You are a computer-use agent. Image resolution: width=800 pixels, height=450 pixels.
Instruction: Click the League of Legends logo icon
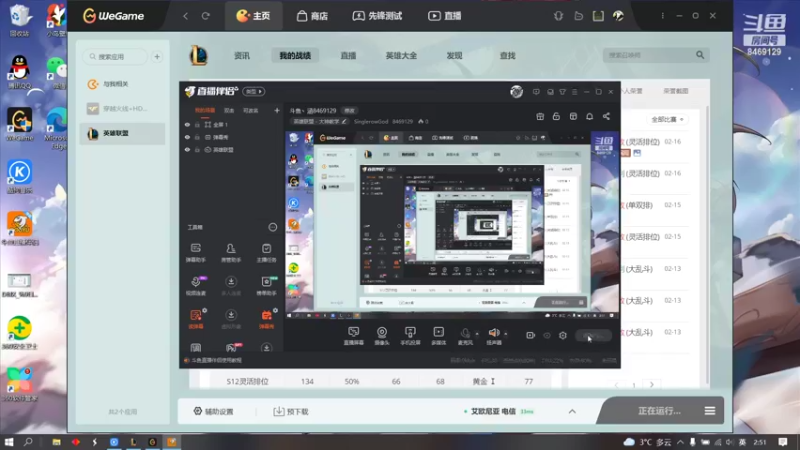click(x=198, y=56)
